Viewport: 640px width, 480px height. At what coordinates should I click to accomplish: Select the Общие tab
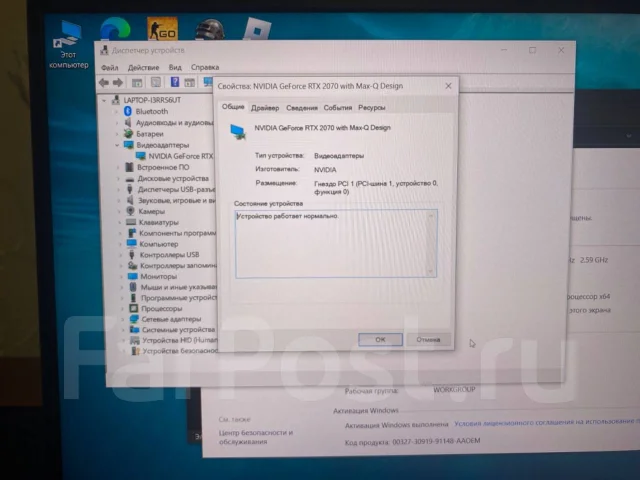233,107
